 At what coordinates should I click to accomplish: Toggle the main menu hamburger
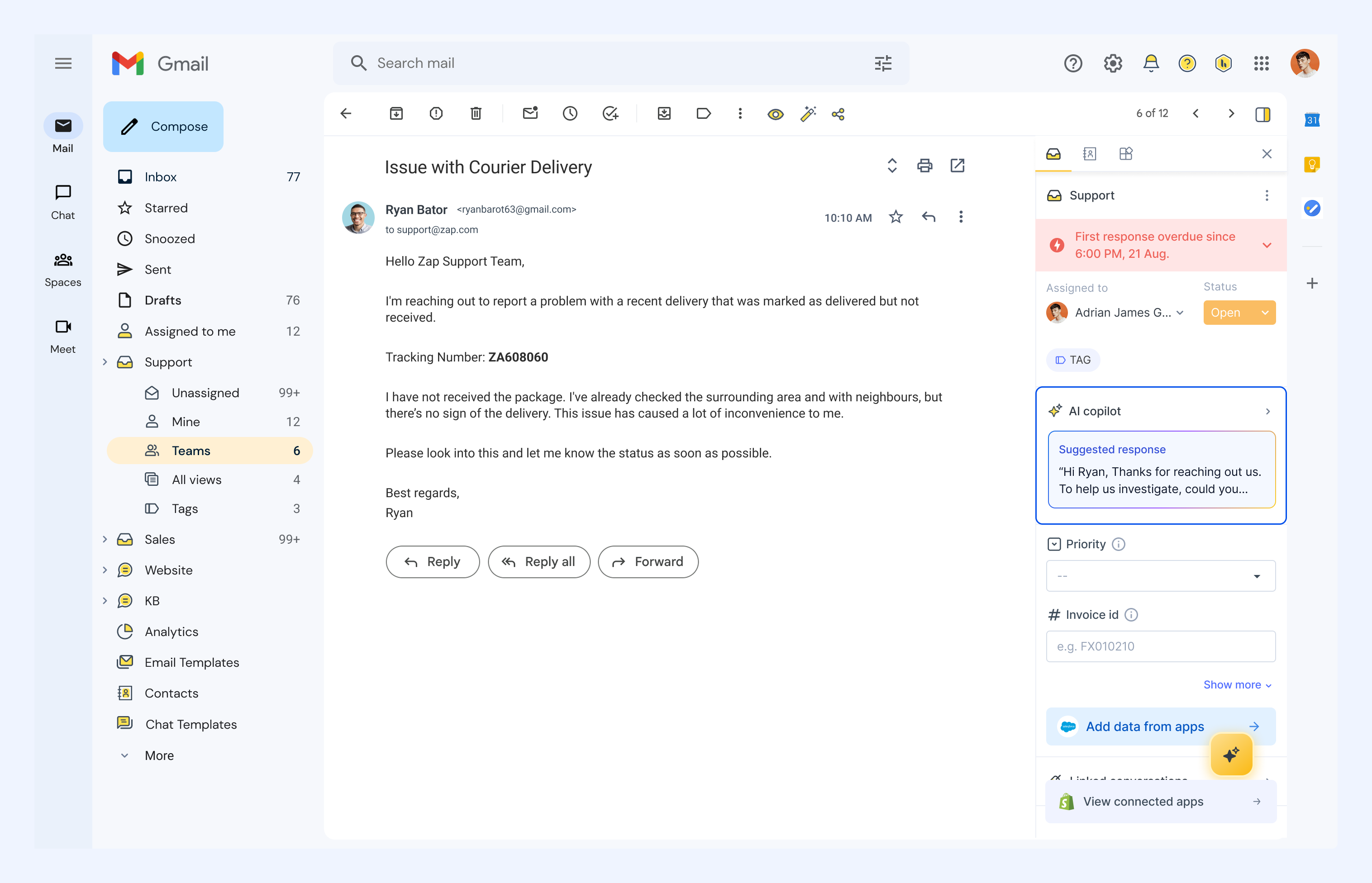click(x=63, y=63)
